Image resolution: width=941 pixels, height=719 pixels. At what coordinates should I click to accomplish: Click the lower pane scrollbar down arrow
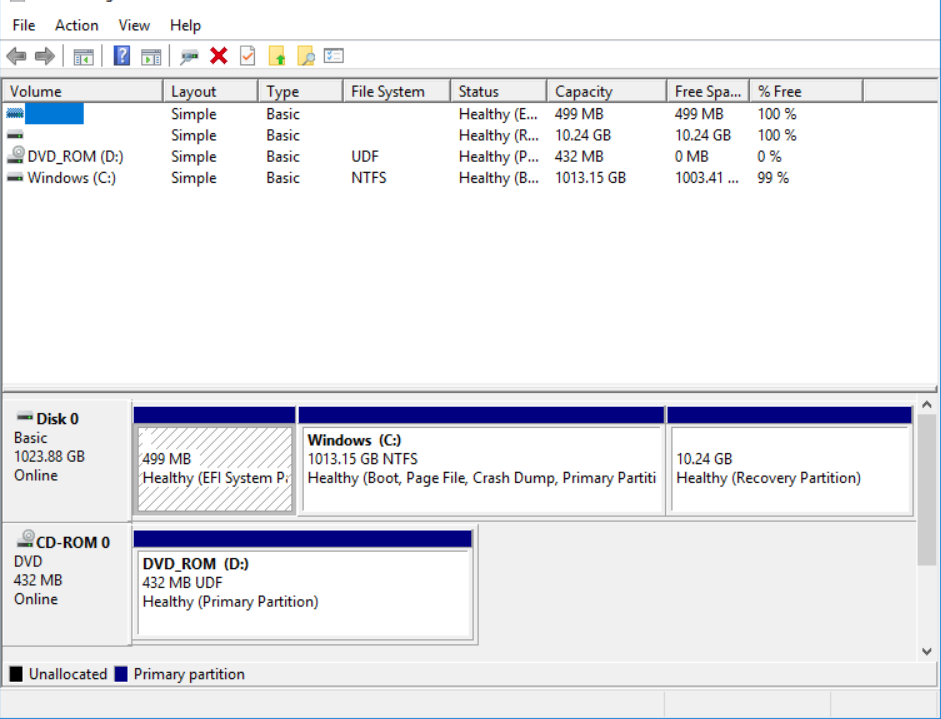927,651
